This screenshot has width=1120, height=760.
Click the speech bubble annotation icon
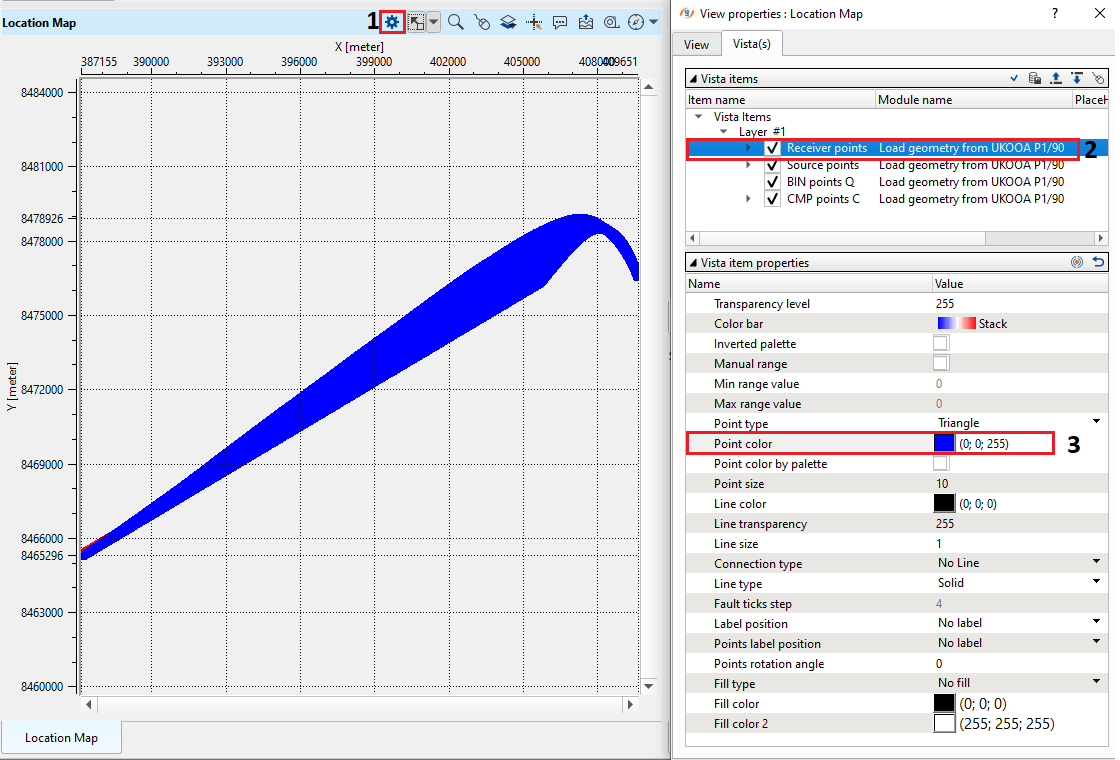click(560, 22)
